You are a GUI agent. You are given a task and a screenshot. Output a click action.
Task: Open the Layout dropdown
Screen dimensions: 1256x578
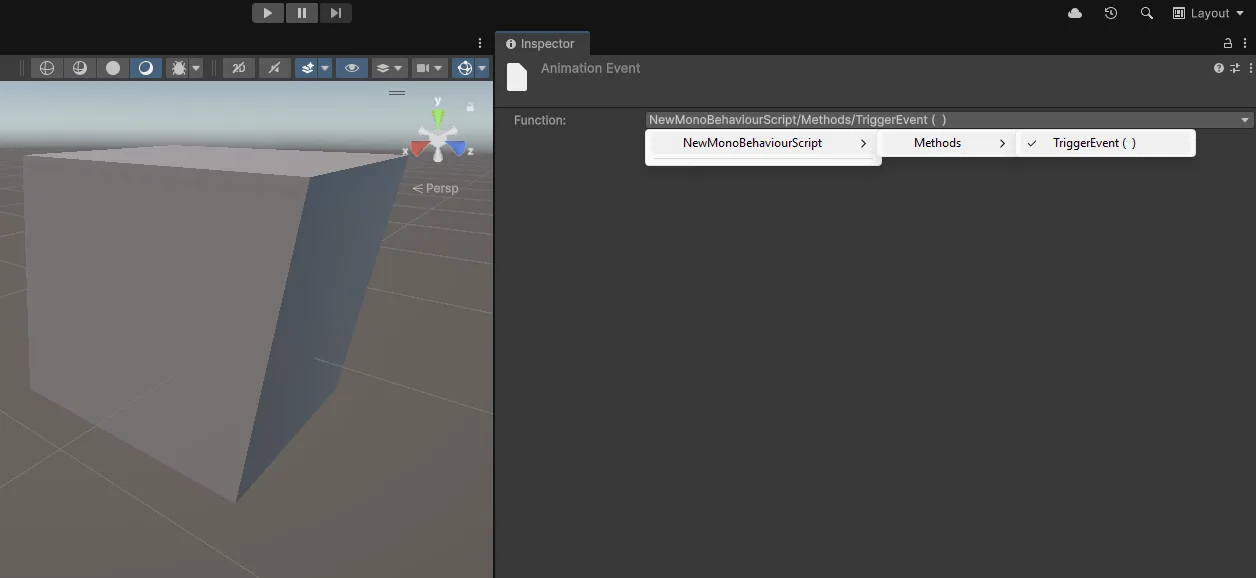(1208, 13)
